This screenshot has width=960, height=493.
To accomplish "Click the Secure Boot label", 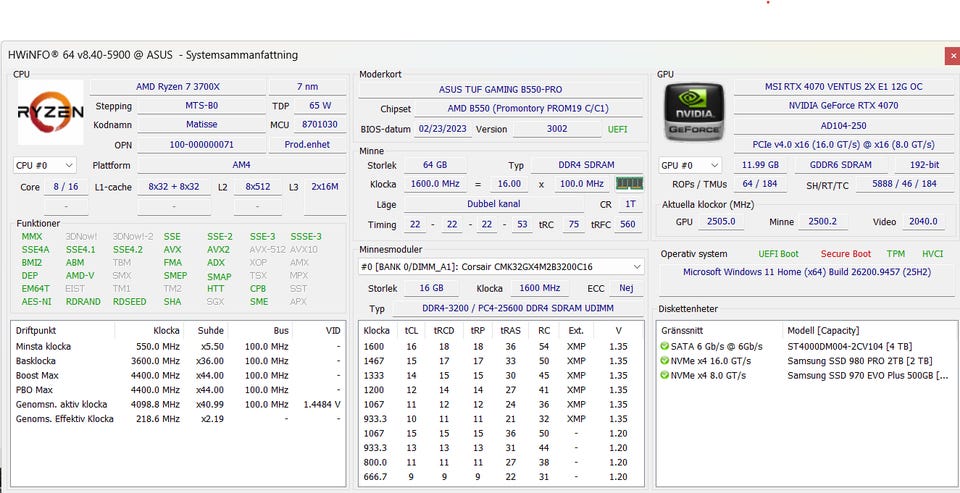I will [846, 254].
